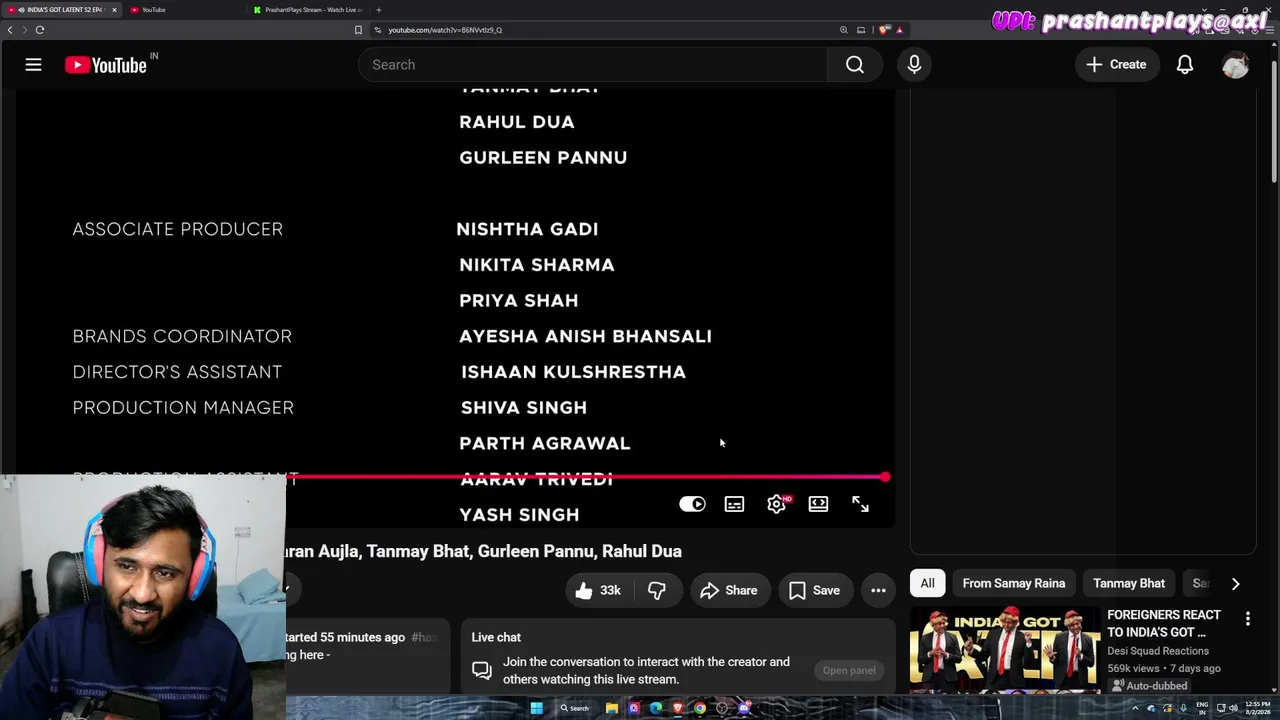Open the Live chat conversation icon
The width and height of the screenshot is (1280, 720).
pyautogui.click(x=482, y=670)
